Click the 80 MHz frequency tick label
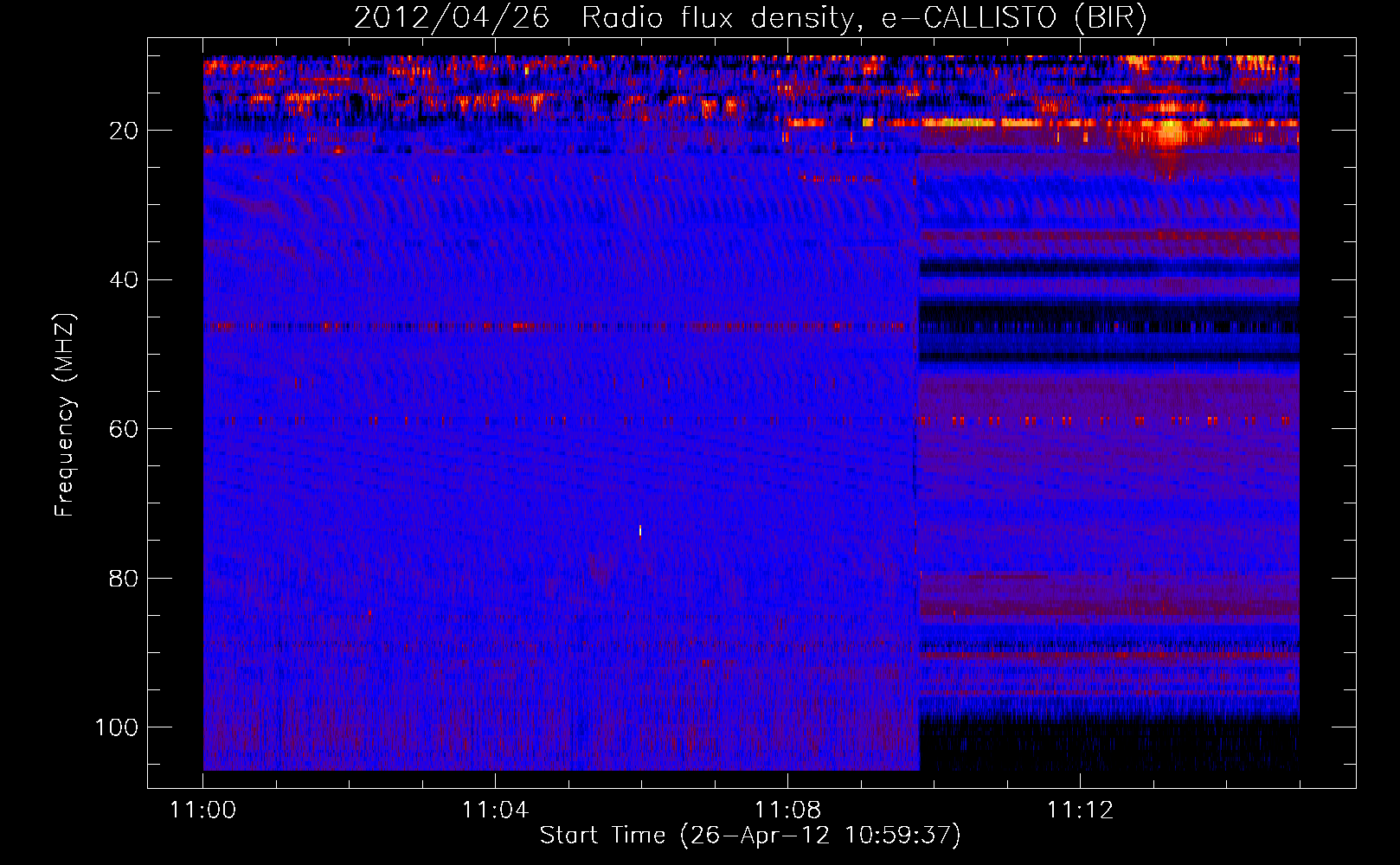Screen dimensions: 1400x865 coord(124,578)
